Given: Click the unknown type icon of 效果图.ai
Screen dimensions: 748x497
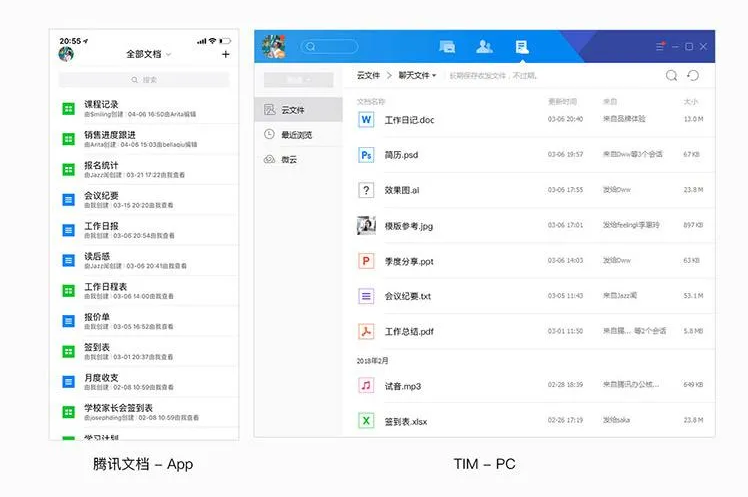Looking at the screenshot, I should pos(366,190).
